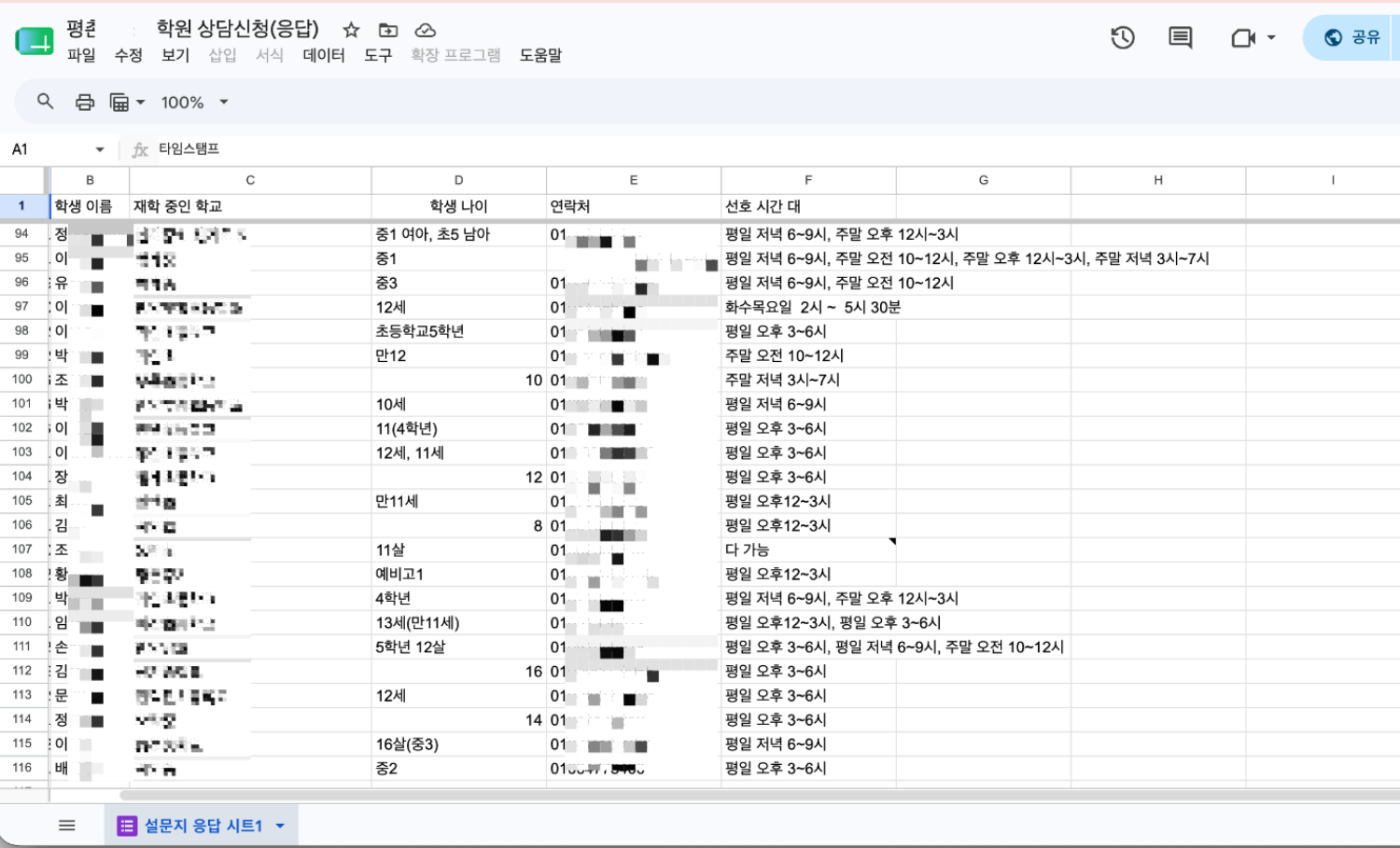Open the 도움말 menu
The height and width of the screenshot is (848, 1400).
pyautogui.click(x=540, y=55)
